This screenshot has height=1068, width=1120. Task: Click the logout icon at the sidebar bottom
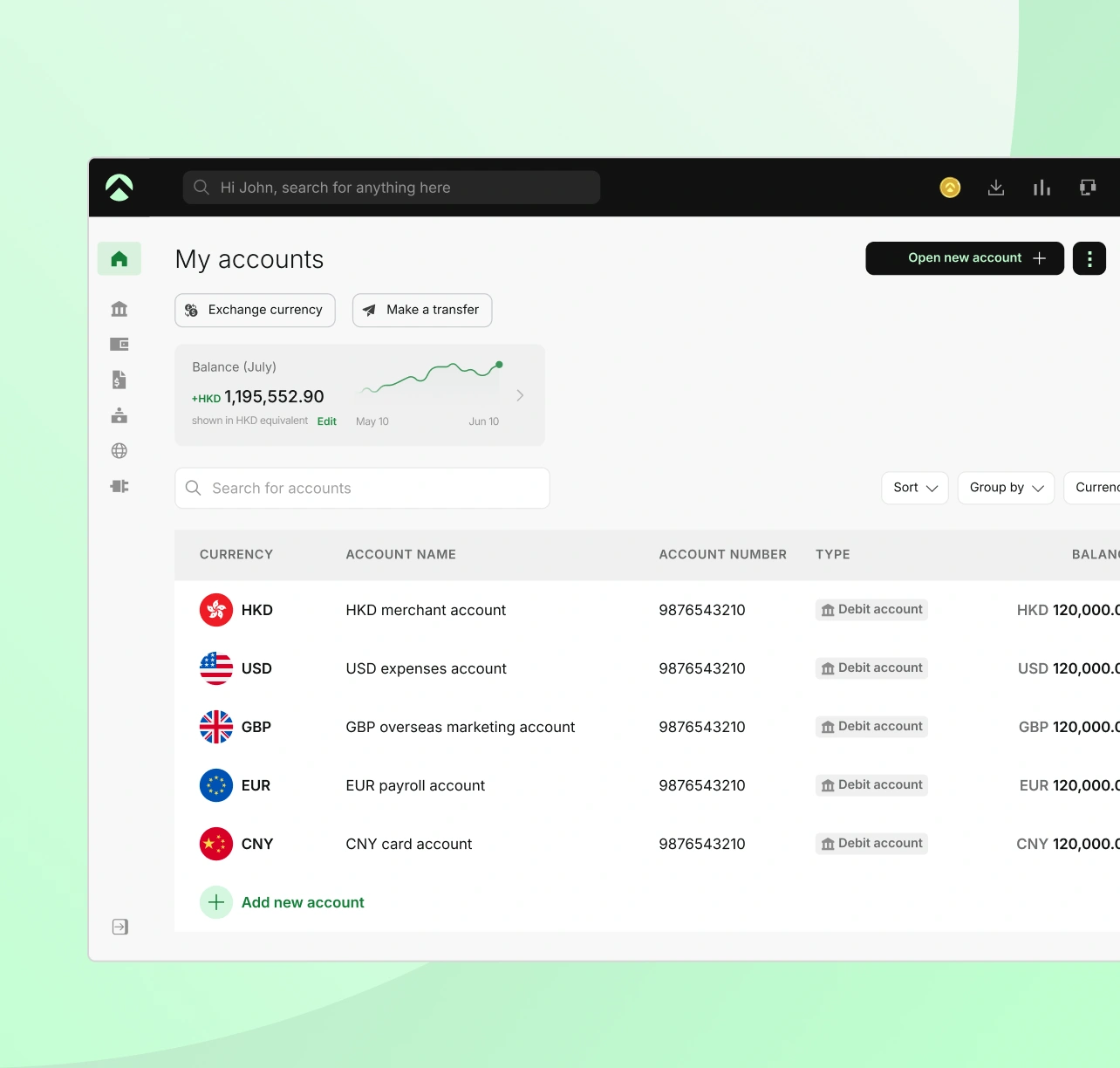[120, 927]
